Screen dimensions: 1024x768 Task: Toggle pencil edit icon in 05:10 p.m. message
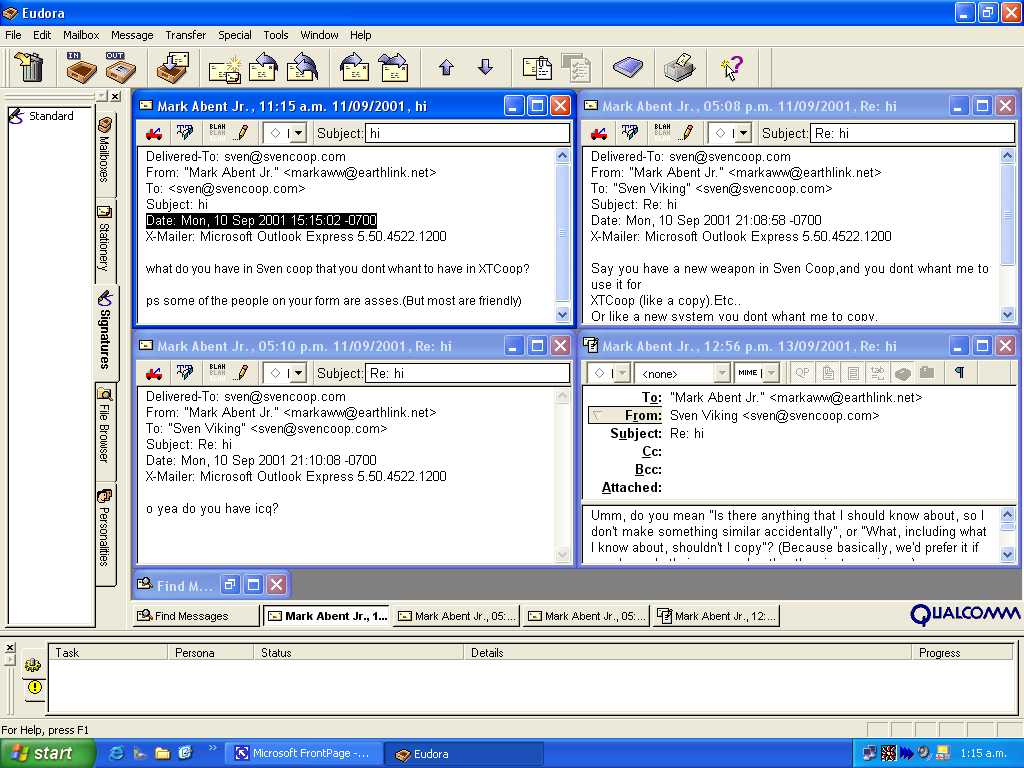point(243,373)
